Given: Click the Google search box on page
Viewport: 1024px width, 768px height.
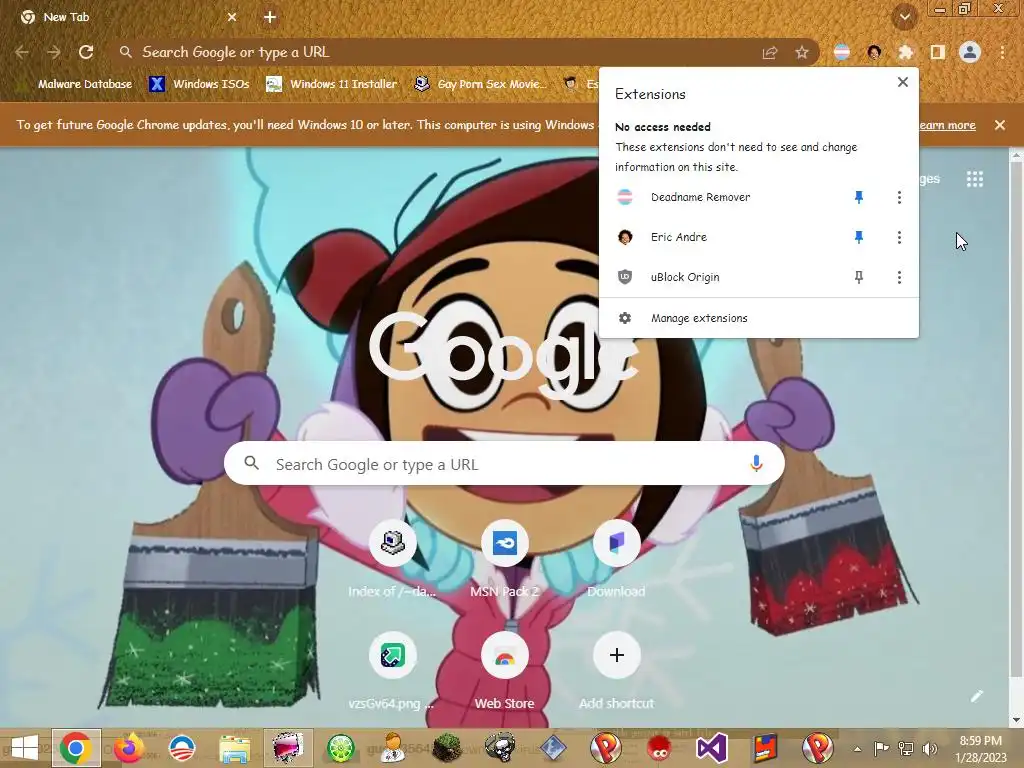Looking at the screenshot, I should point(504,464).
